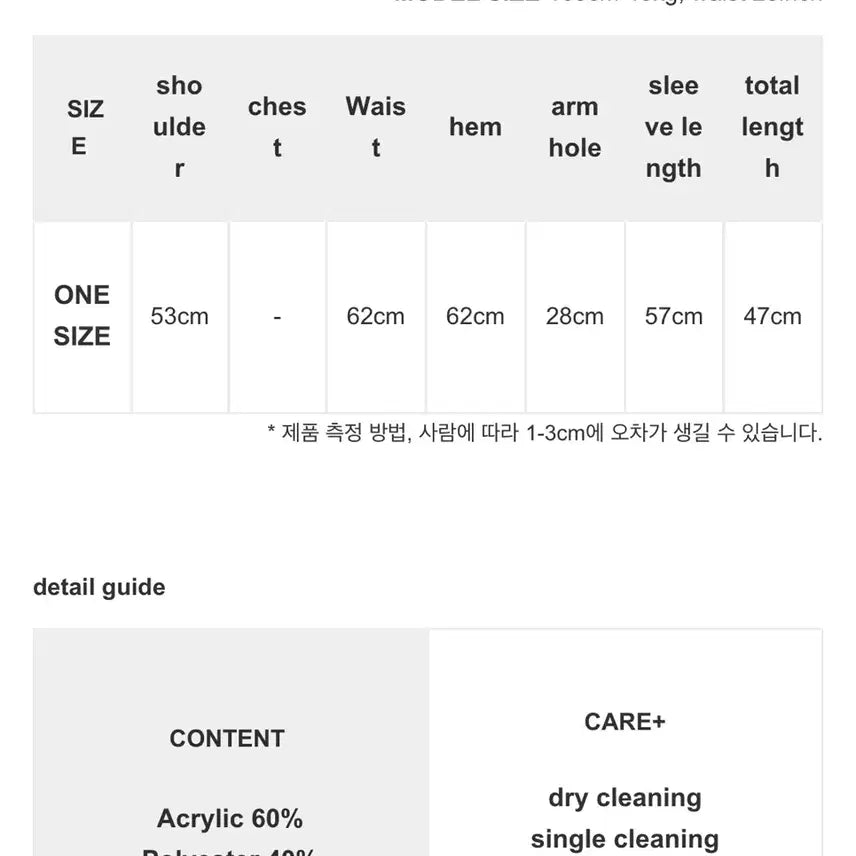The height and width of the screenshot is (856, 856).
Task: Select the Waist column header
Action: click(x=376, y=128)
